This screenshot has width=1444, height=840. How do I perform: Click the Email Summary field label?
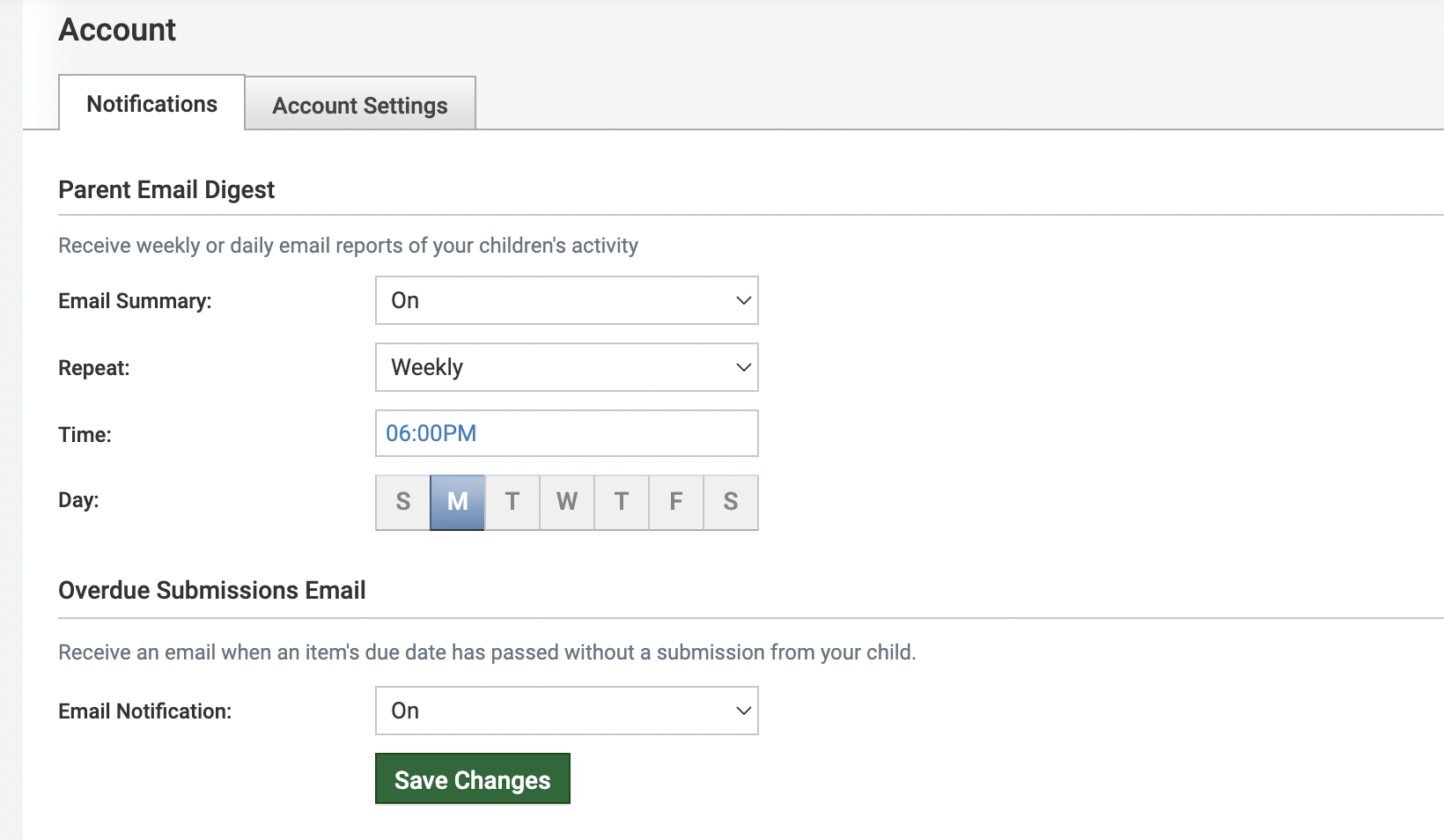[135, 301]
